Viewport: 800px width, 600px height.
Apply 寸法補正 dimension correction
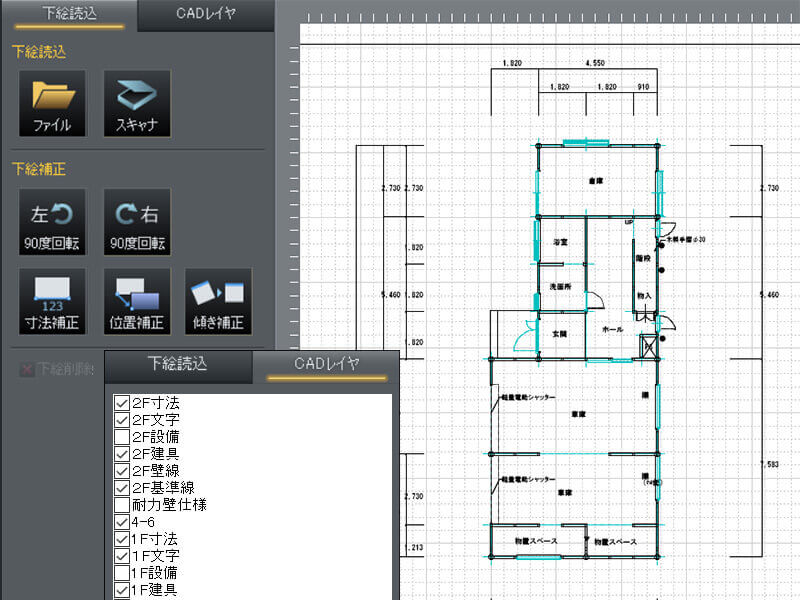click(51, 300)
